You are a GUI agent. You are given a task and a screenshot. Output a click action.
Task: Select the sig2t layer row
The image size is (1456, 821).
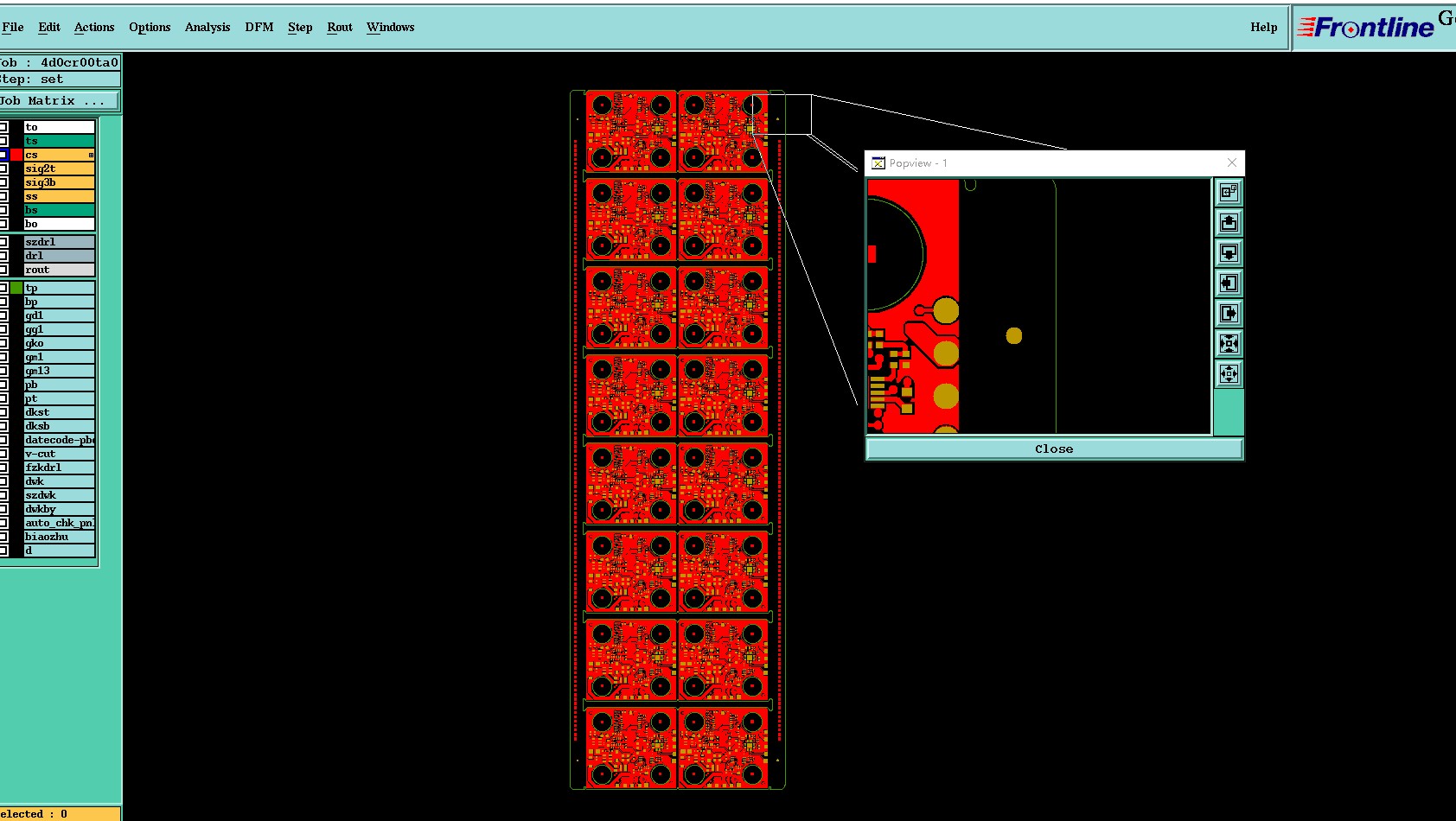pos(59,169)
